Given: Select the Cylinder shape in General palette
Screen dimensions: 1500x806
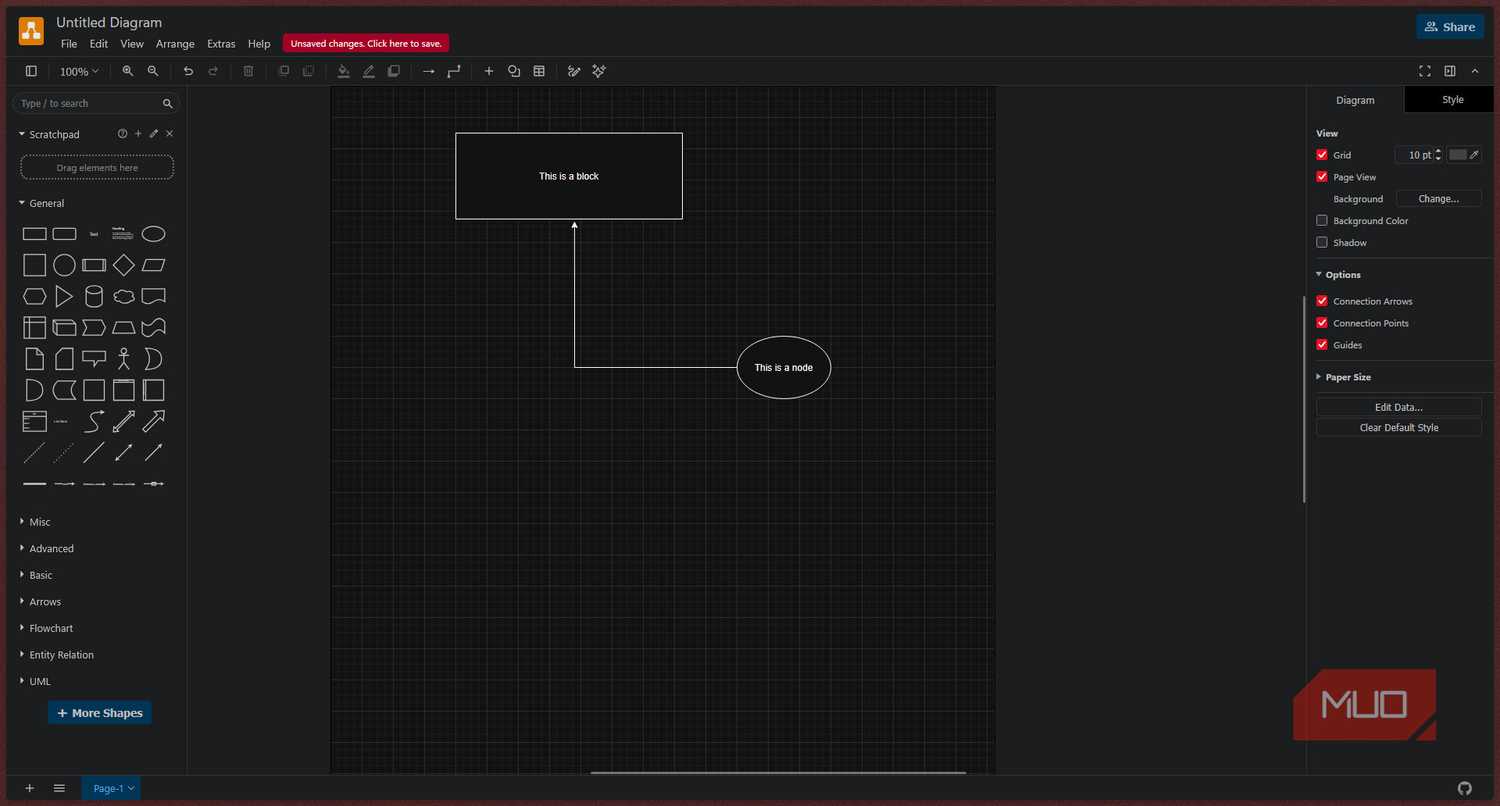Looking at the screenshot, I should coord(94,296).
